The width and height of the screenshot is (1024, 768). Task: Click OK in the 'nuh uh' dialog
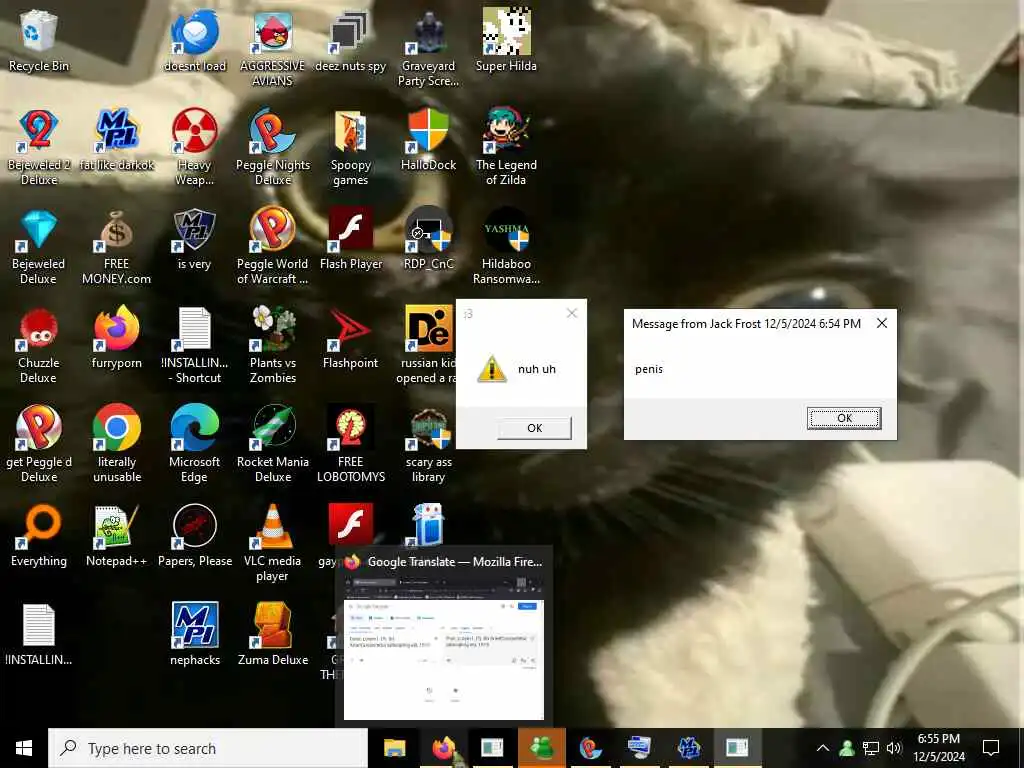click(x=534, y=428)
